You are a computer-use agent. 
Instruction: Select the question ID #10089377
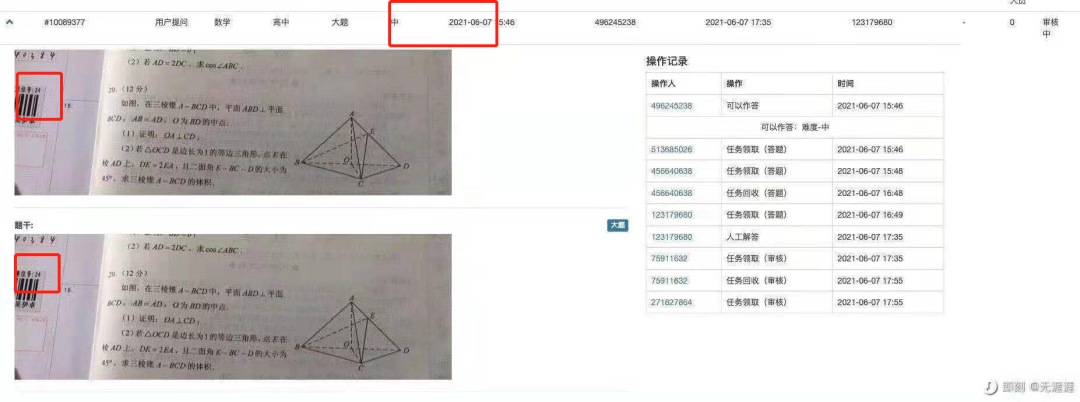65,22
